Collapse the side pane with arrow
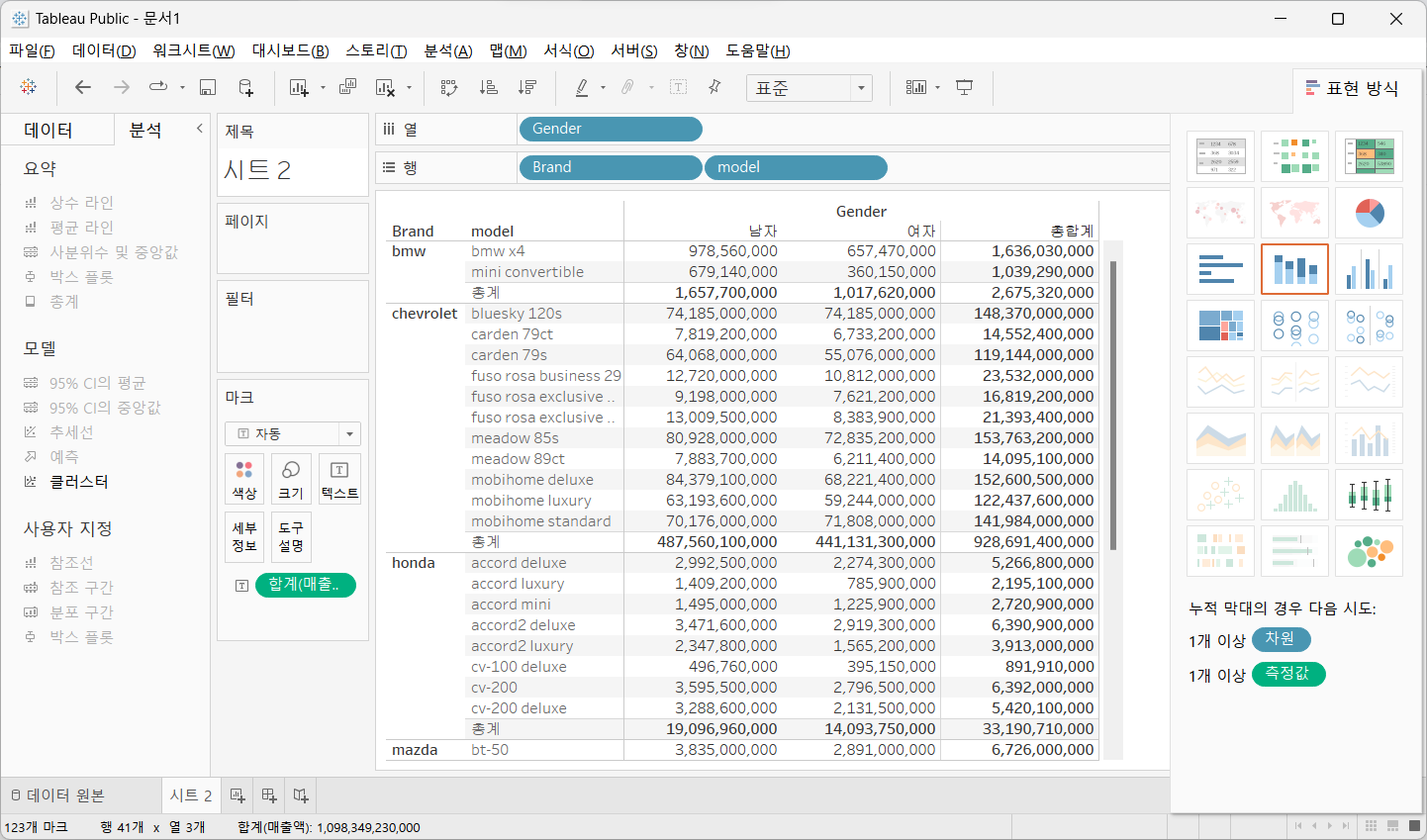This screenshot has width=1427, height=840. pos(199,128)
